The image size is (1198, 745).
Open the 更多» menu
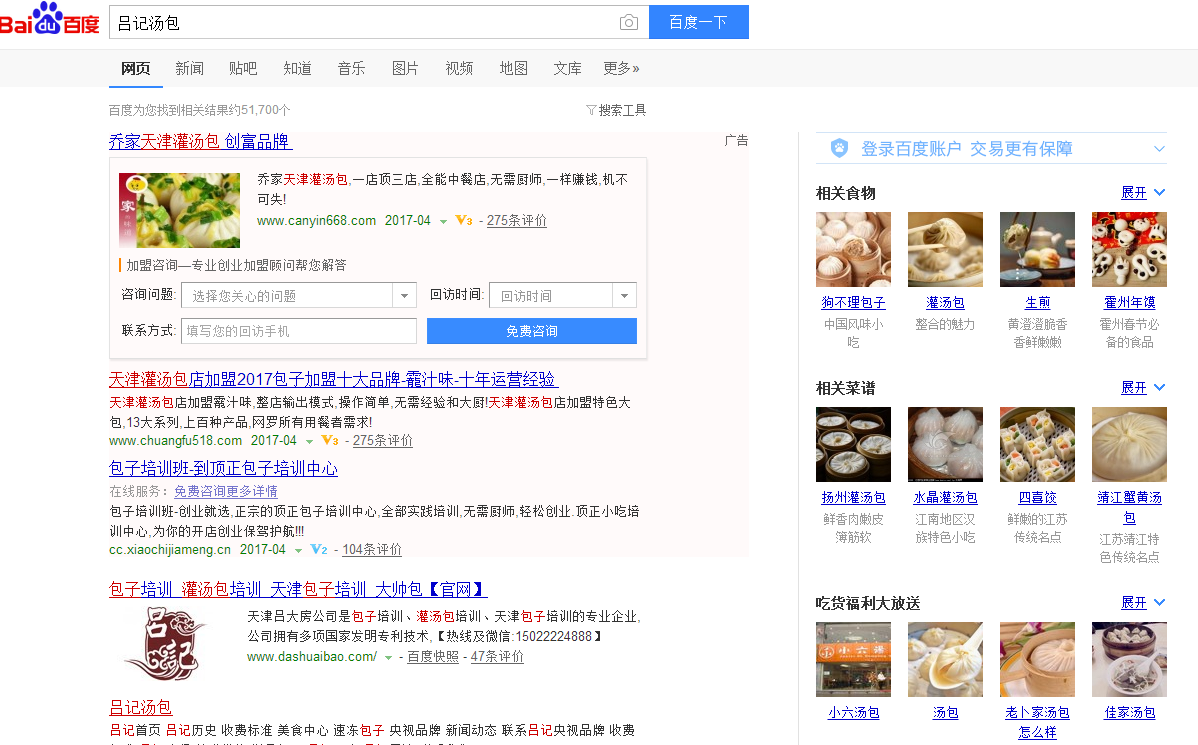pos(621,68)
